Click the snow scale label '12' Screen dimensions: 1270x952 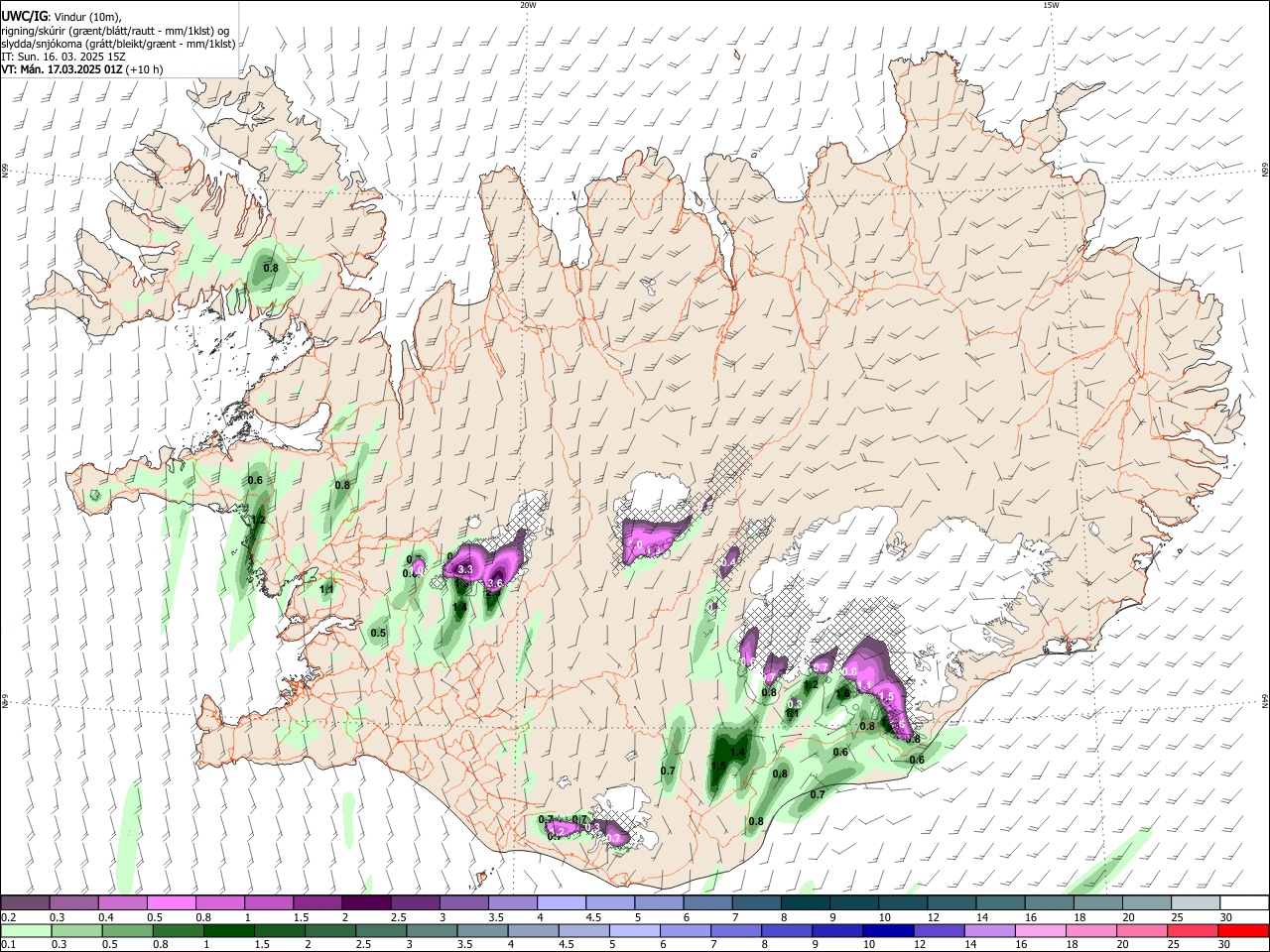click(x=934, y=917)
